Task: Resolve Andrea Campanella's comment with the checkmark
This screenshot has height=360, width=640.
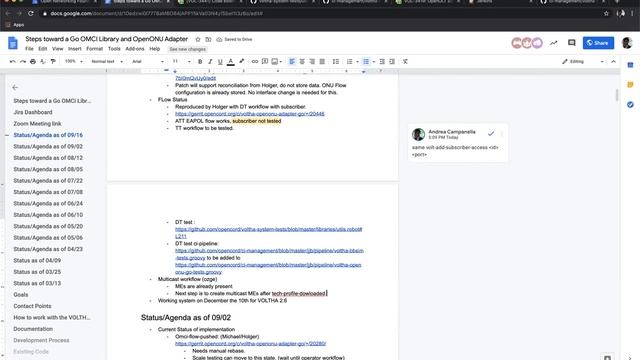Action: (x=491, y=133)
